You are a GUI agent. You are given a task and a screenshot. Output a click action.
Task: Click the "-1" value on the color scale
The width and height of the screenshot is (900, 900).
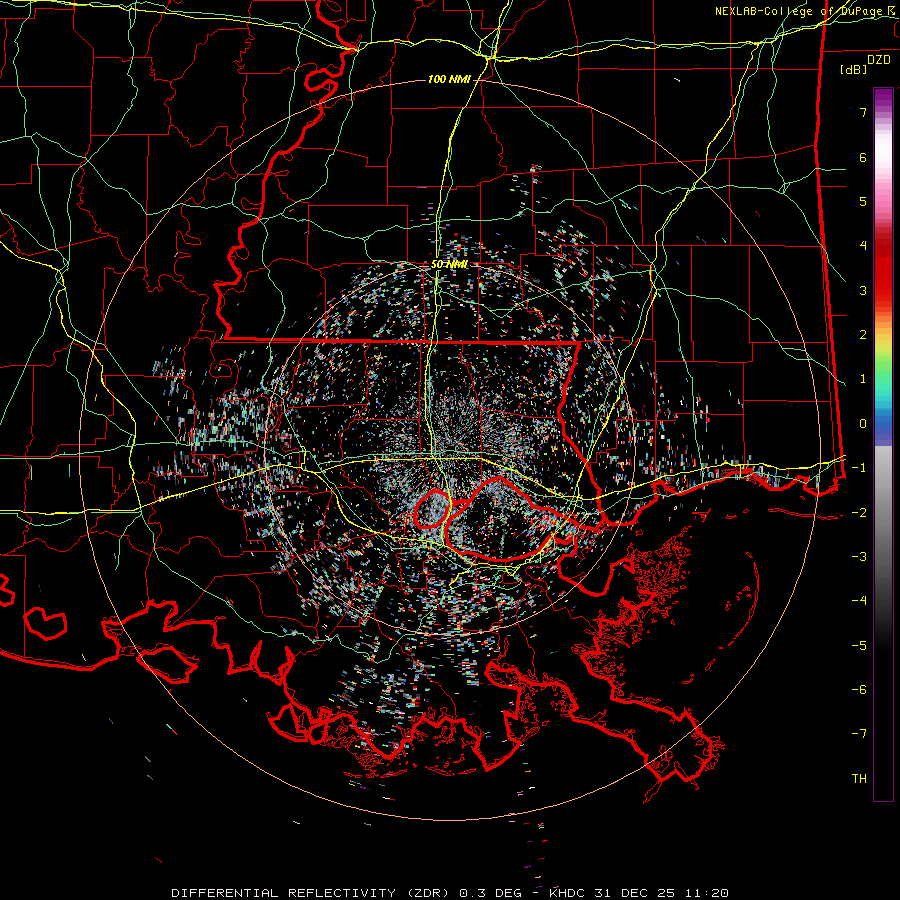[859, 468]
